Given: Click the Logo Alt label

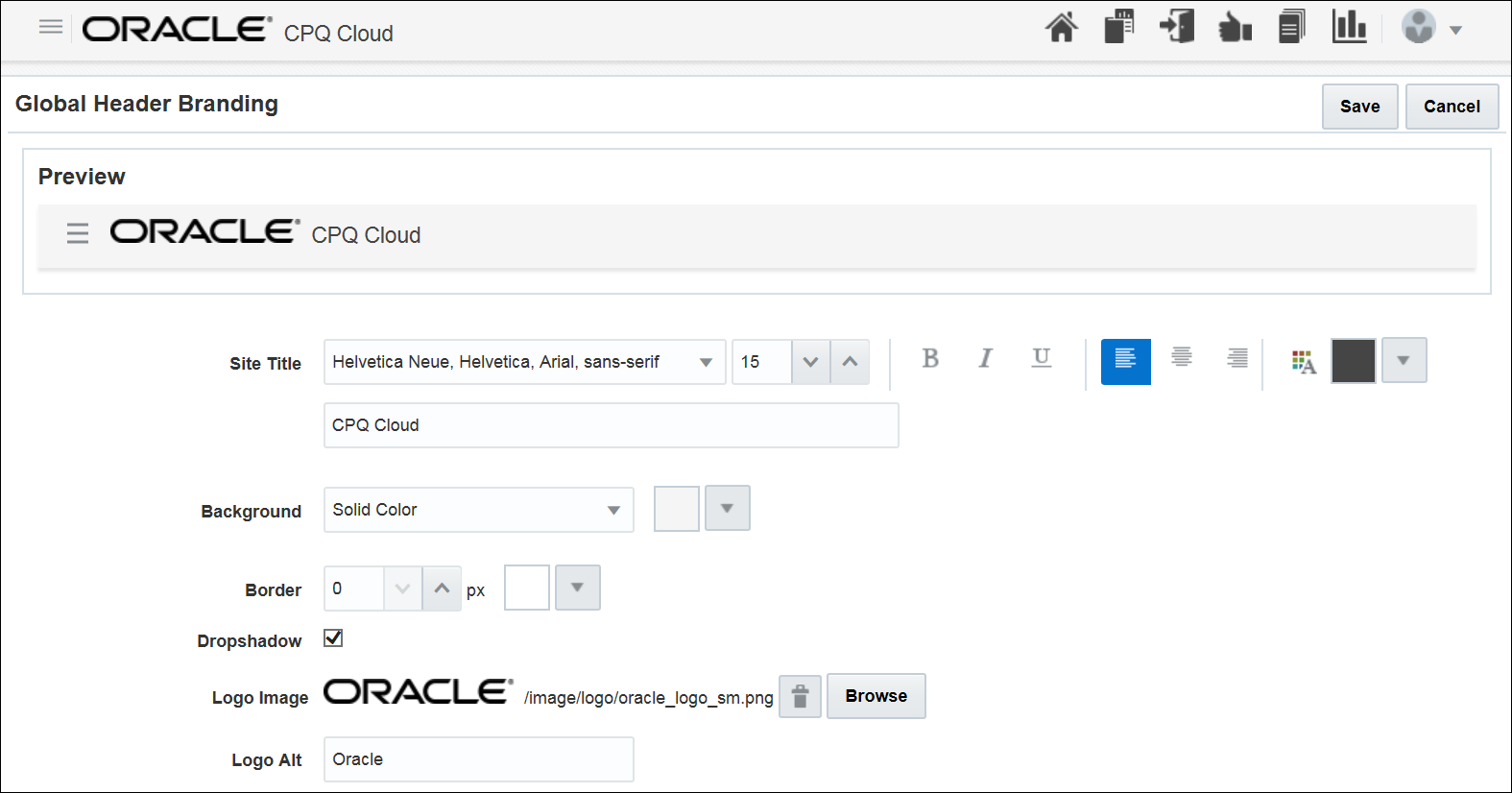Looking at the screenshot, I should point(267,760).
